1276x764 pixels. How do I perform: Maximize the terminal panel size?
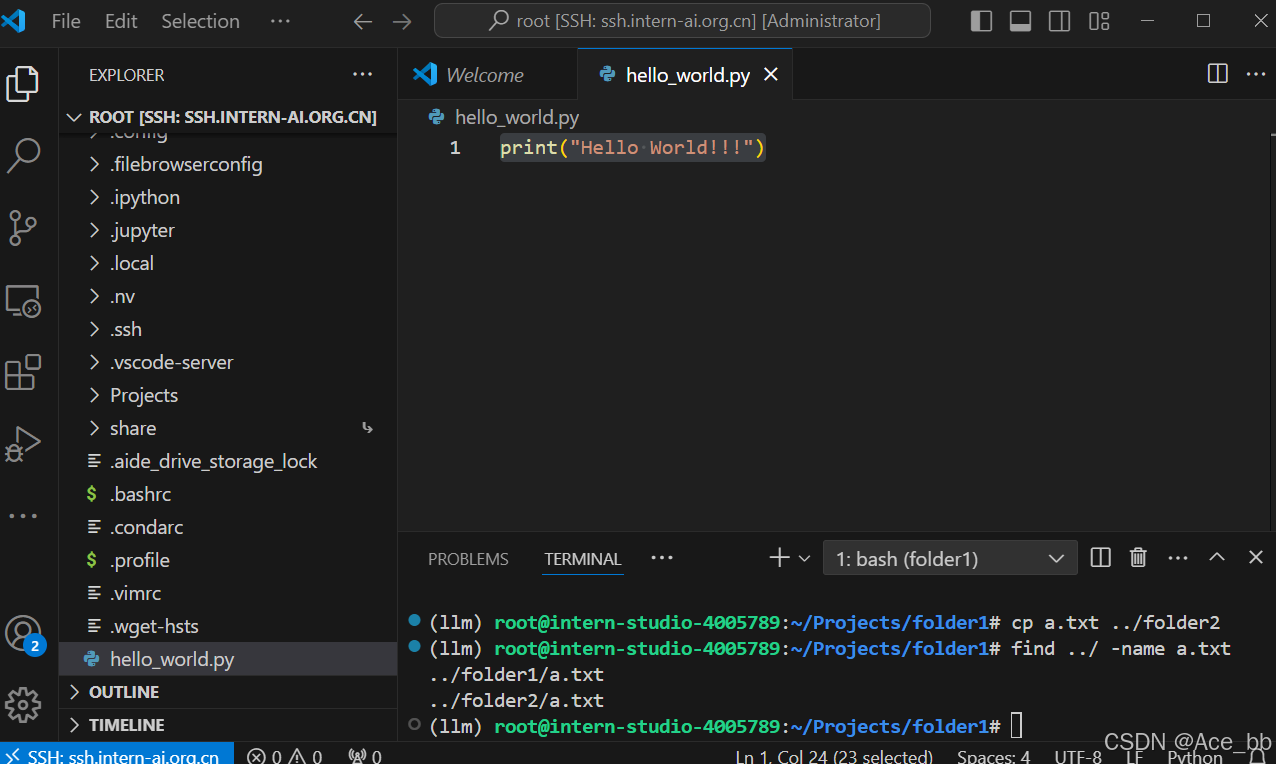tap(1217, 558)
